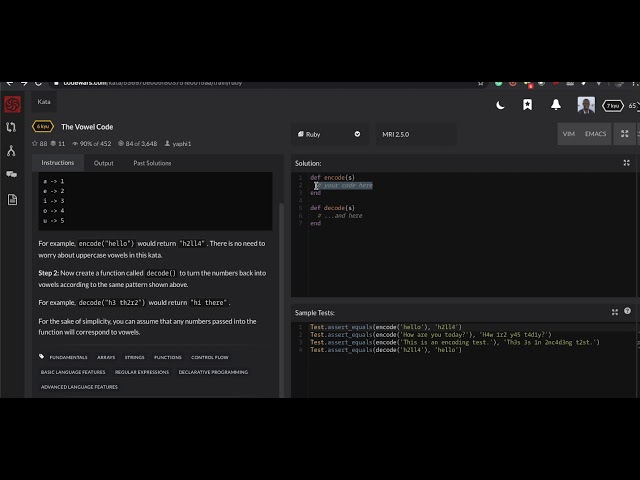Open the kumite fork sidebar icon
640x480 pixels.
(x=11, y=151)
